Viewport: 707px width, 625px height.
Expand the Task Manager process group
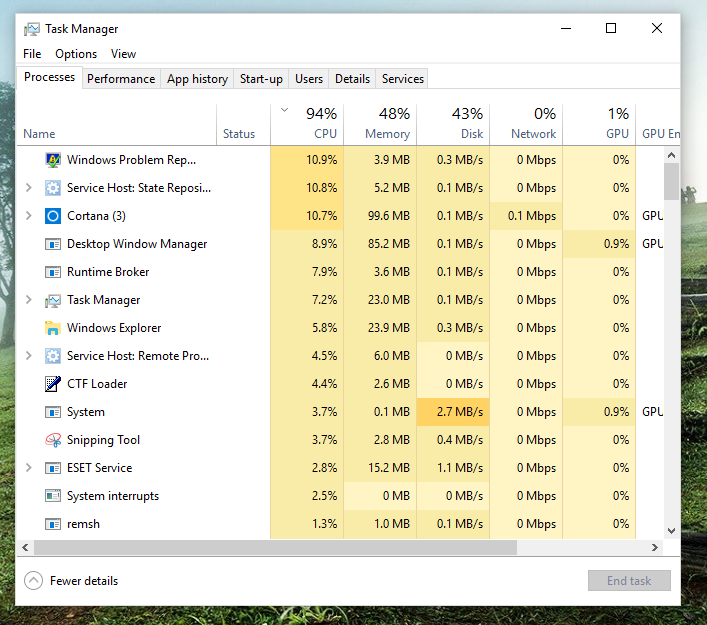tap(29, 299)
